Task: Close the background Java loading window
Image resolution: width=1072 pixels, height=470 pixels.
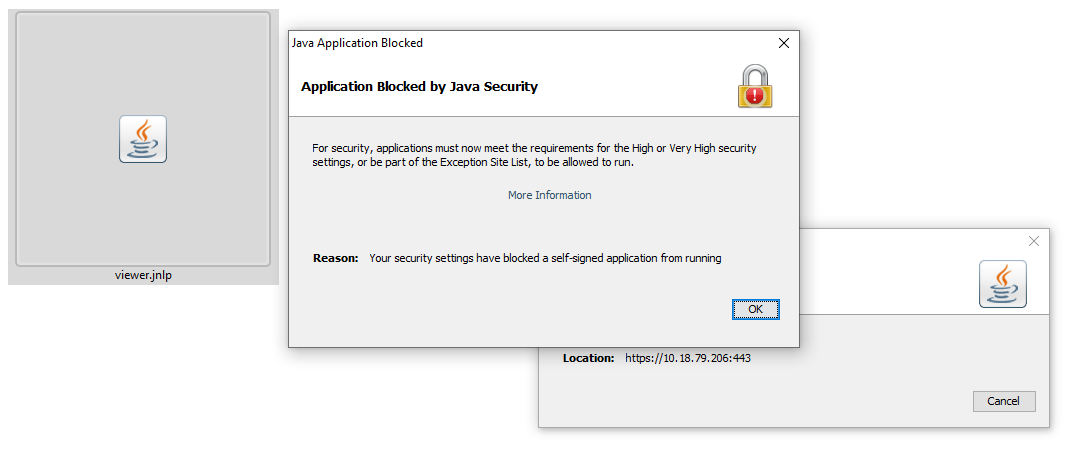Action: 1034,241
